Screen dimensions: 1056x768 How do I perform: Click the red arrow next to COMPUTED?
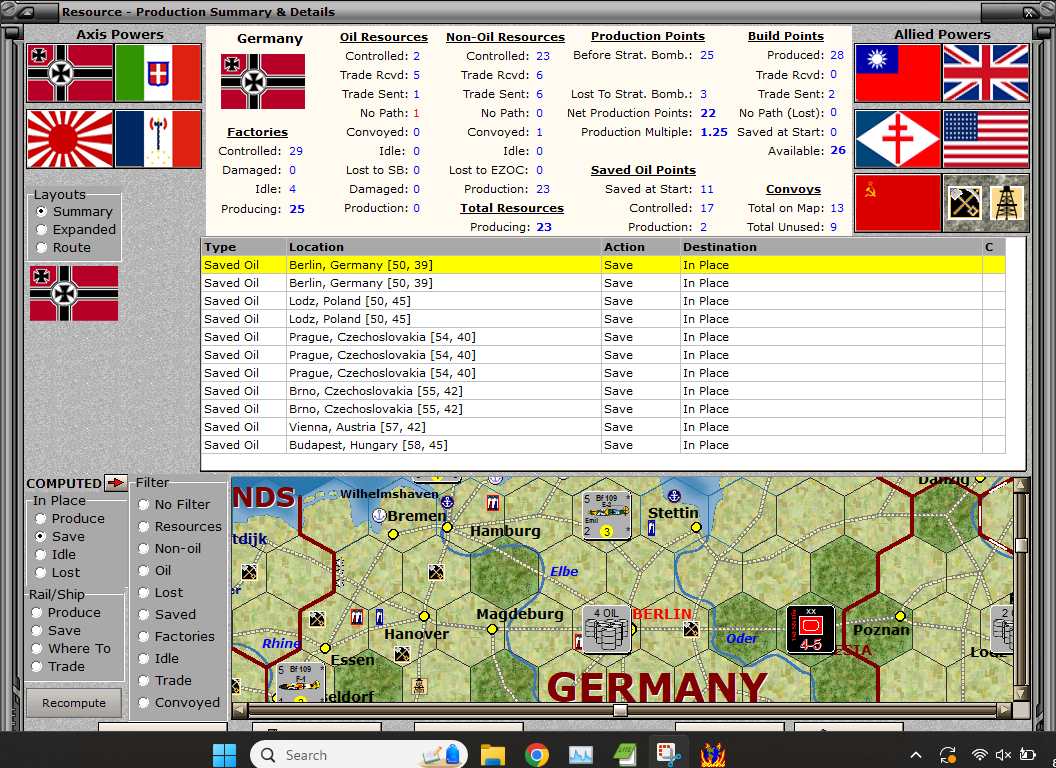click(116, 482)
